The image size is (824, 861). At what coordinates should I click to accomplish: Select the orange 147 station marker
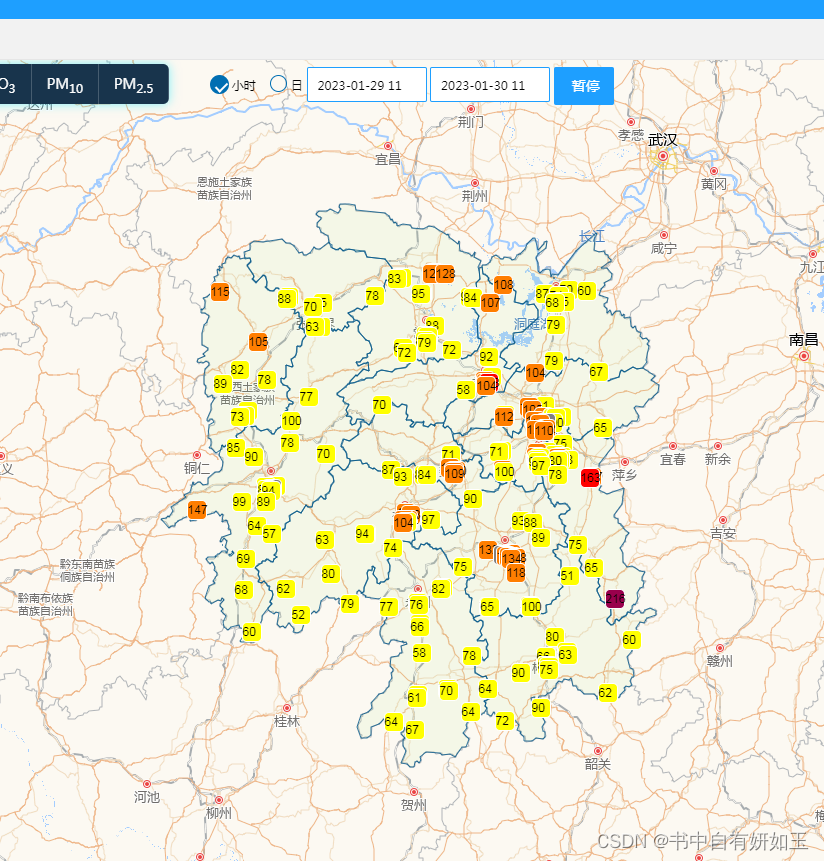coord(197,510)
